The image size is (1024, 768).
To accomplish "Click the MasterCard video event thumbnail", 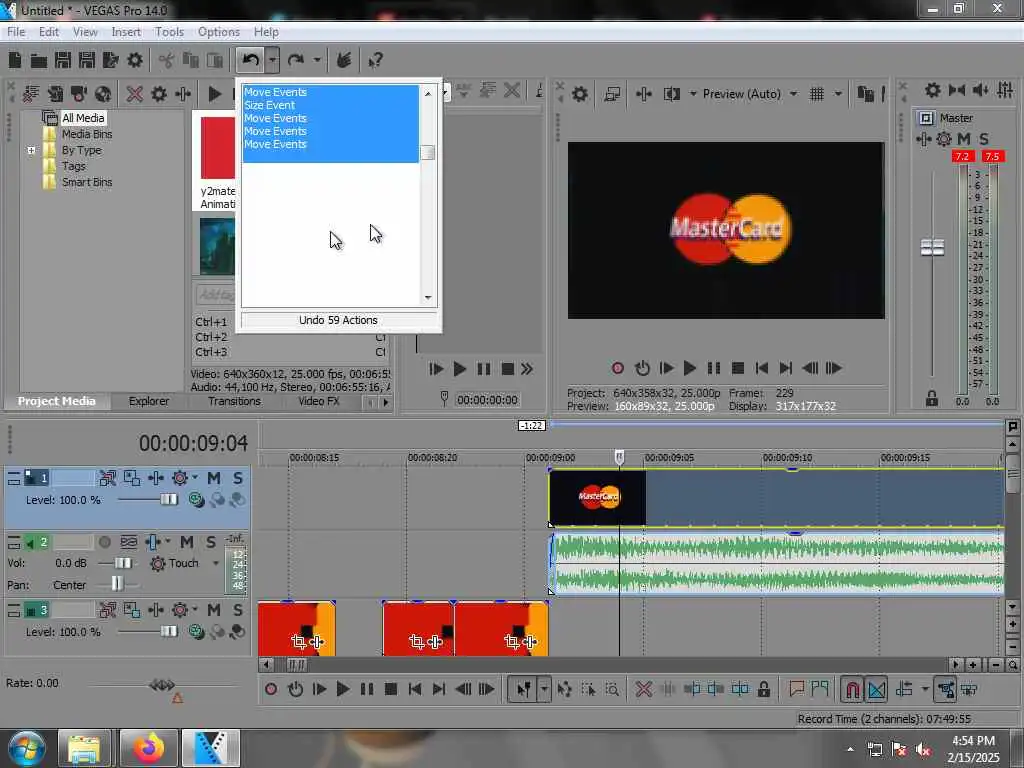I will tap(598, 498).
